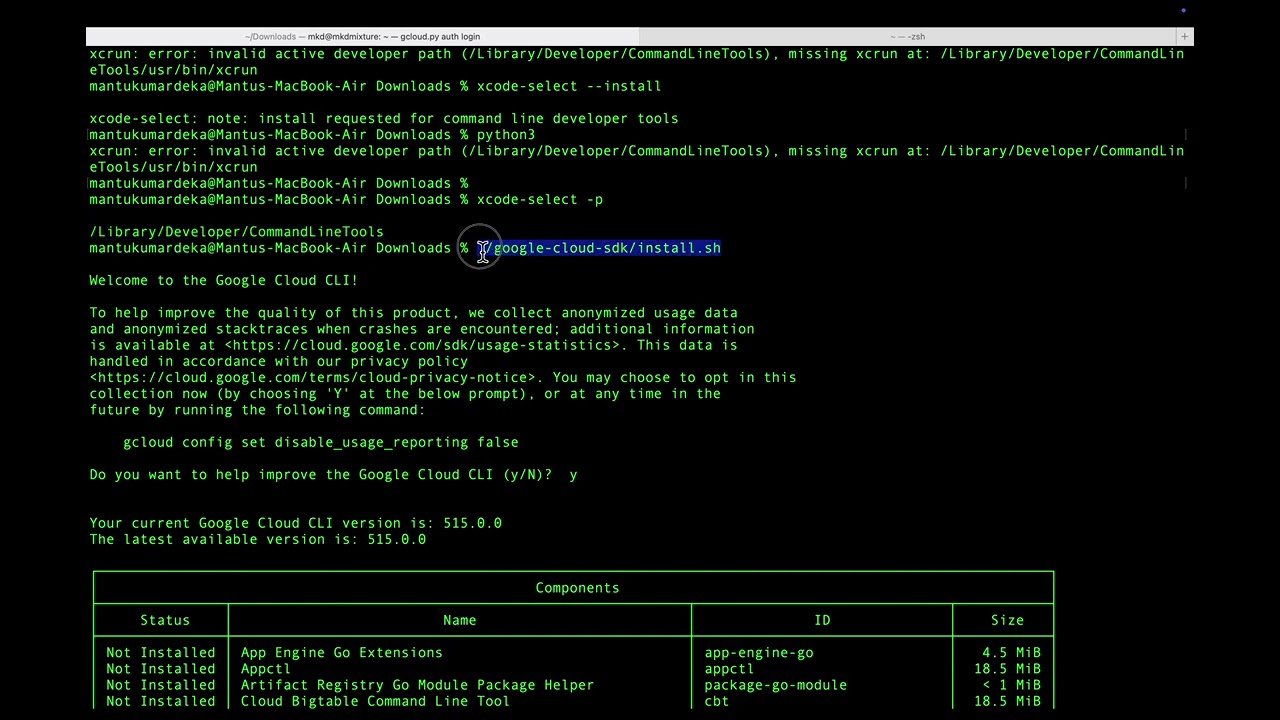Click 'The latest available version is' line
This screenshot has height=720, width=1280.
coord(257,539)
